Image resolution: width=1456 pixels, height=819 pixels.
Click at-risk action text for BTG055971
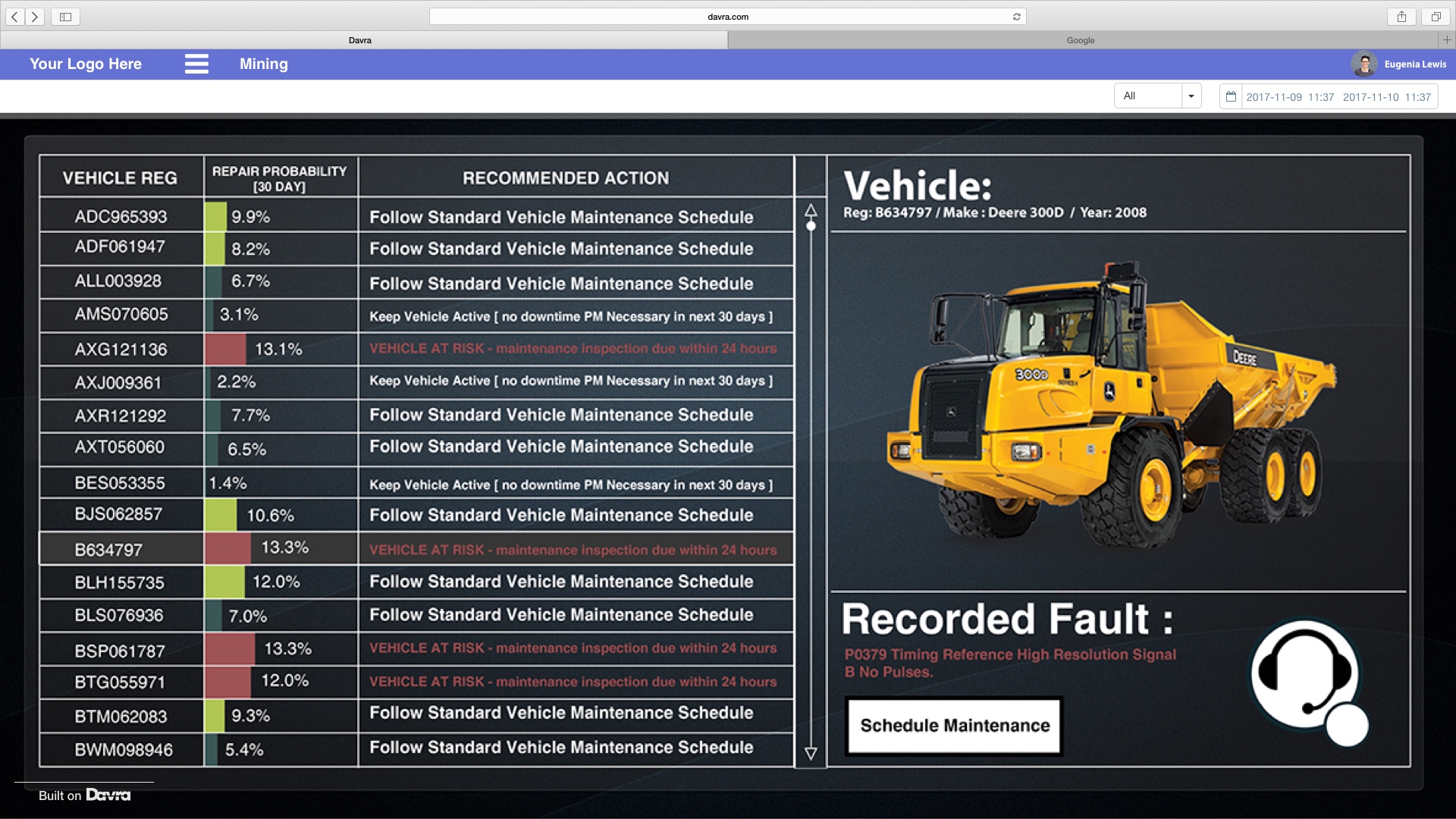tap(573, 682)
